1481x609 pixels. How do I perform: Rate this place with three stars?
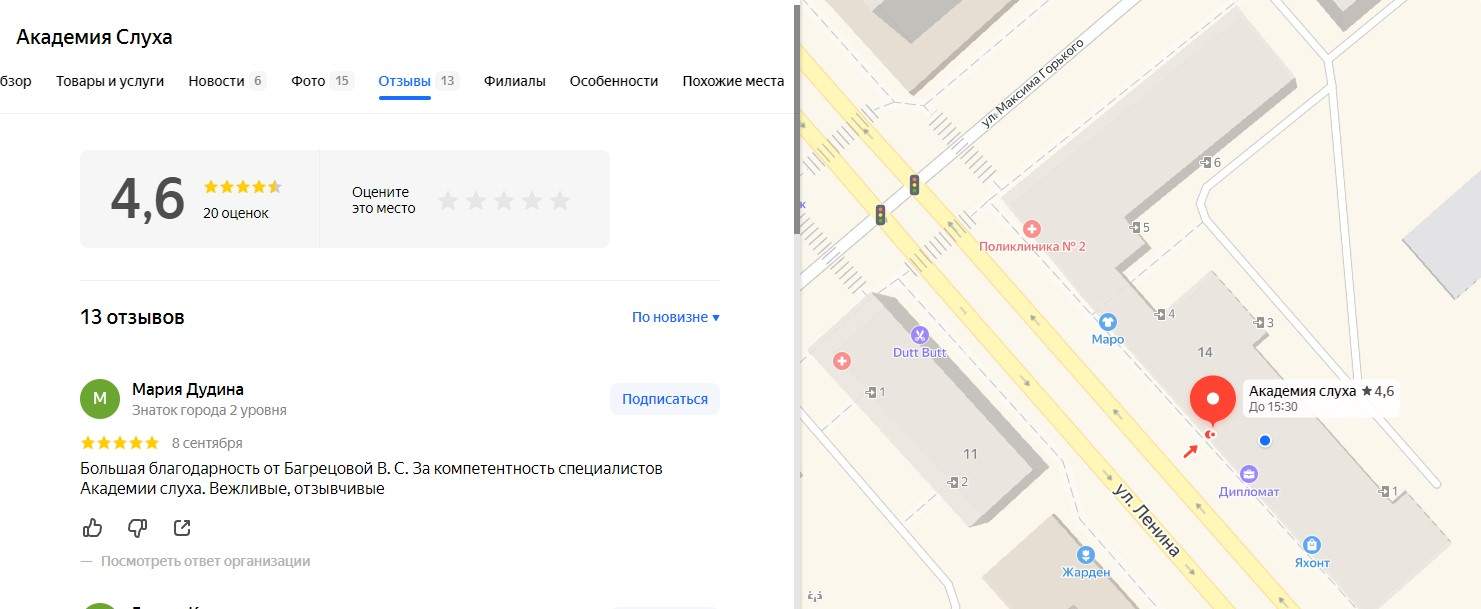pyautogui.click(x=504, y=201)
